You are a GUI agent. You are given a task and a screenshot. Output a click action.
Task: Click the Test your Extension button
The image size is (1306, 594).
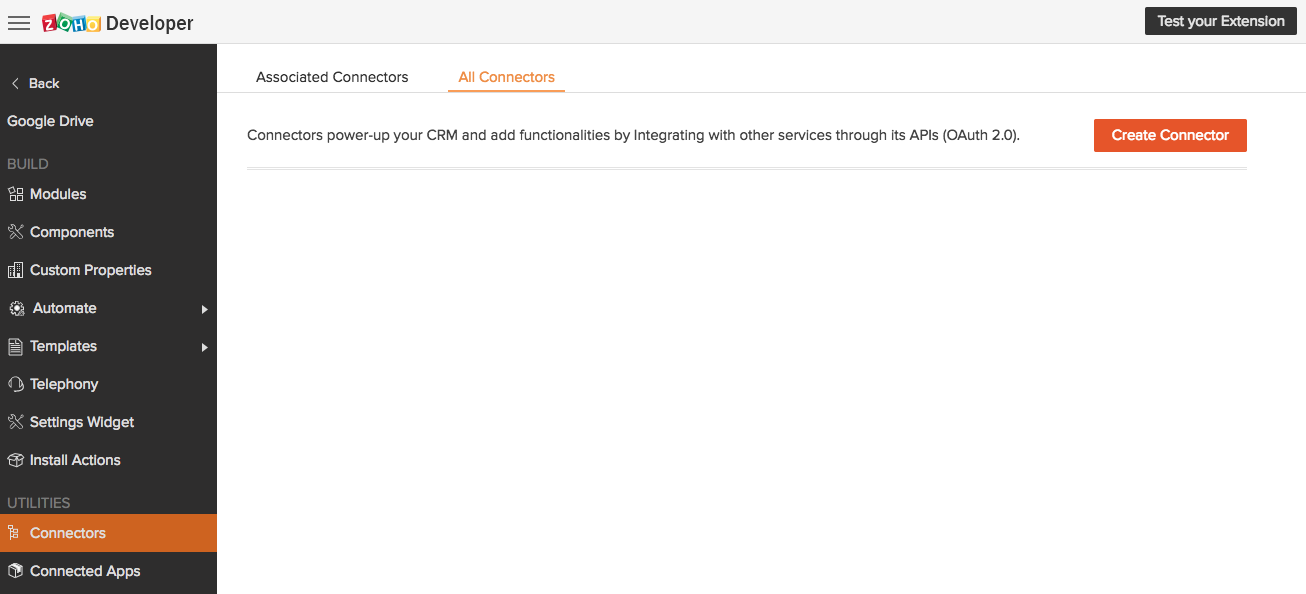(x=1220, y=21)
